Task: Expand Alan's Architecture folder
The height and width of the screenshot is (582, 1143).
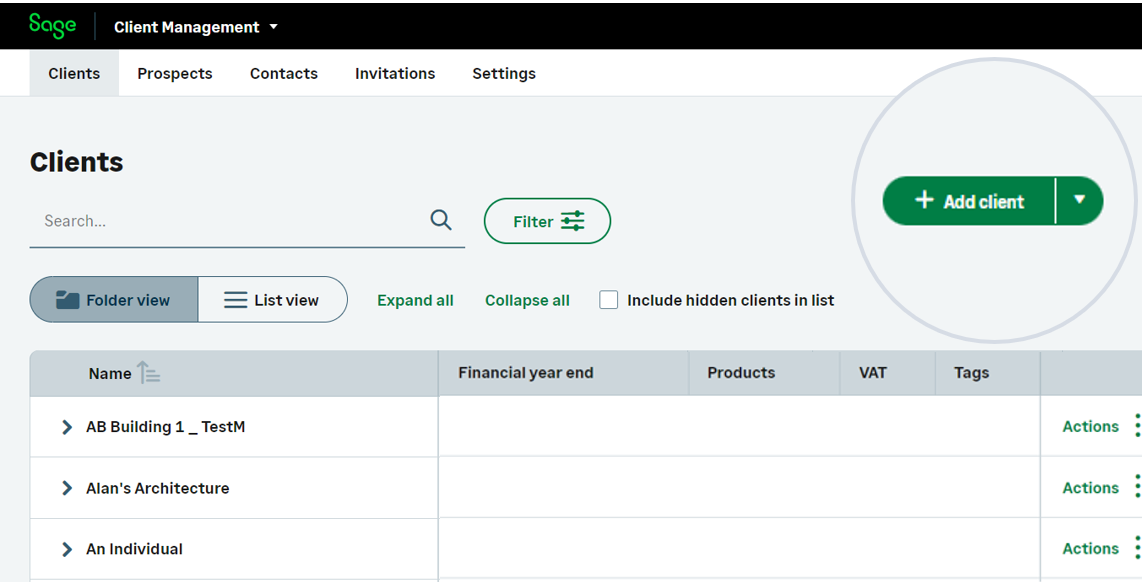Action: point(67,488)
